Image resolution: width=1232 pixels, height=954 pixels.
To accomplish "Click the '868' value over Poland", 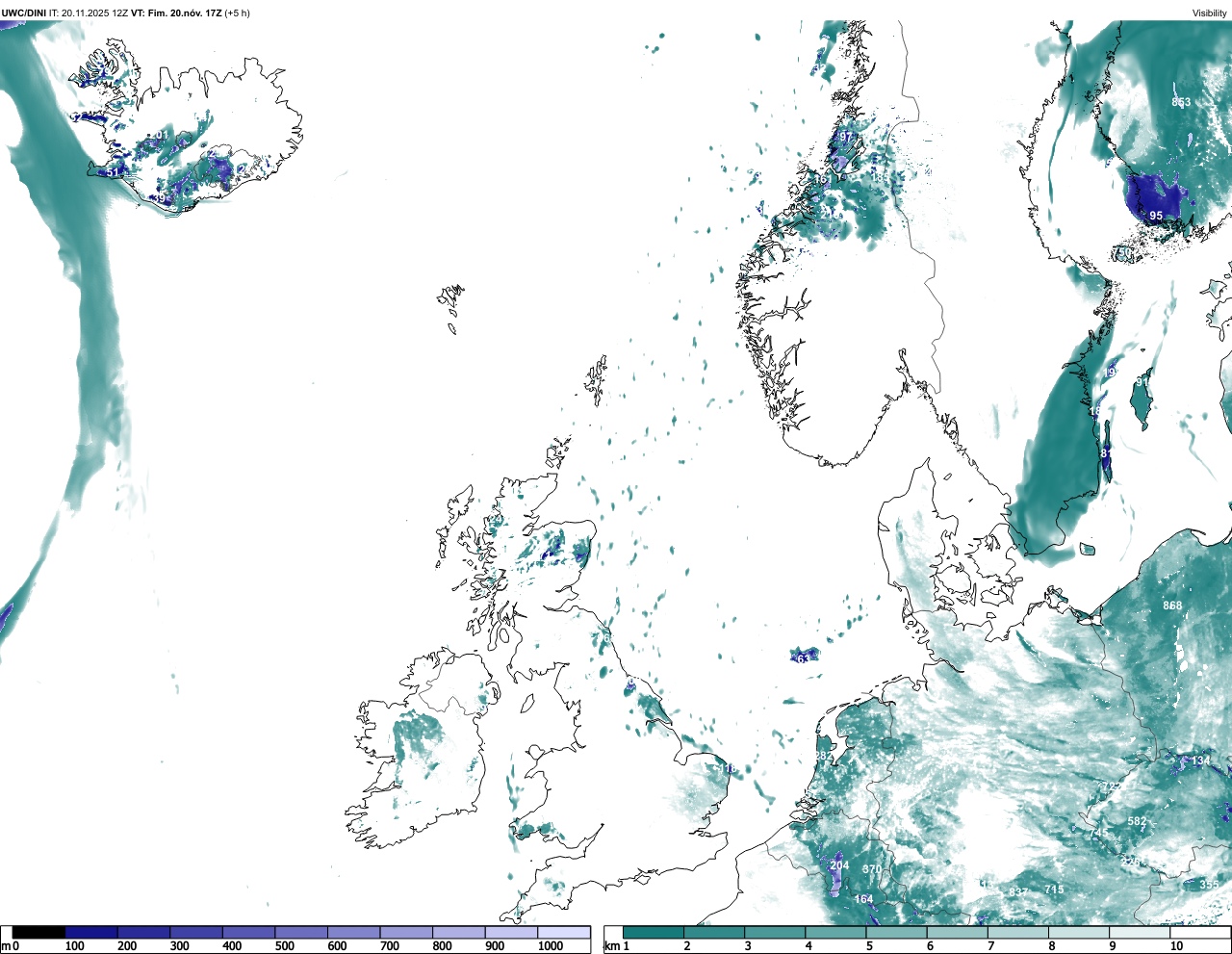I will [x=1172, y=606].
